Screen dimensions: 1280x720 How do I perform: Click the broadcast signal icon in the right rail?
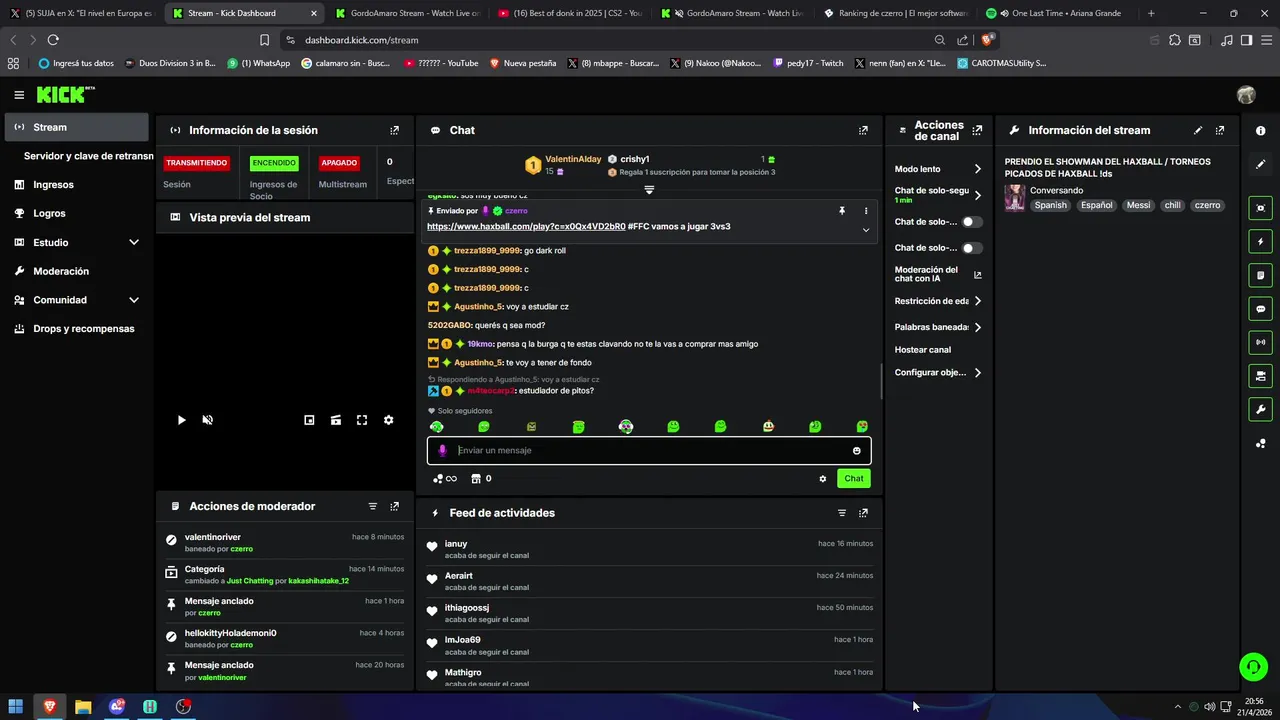(1261, 342)
